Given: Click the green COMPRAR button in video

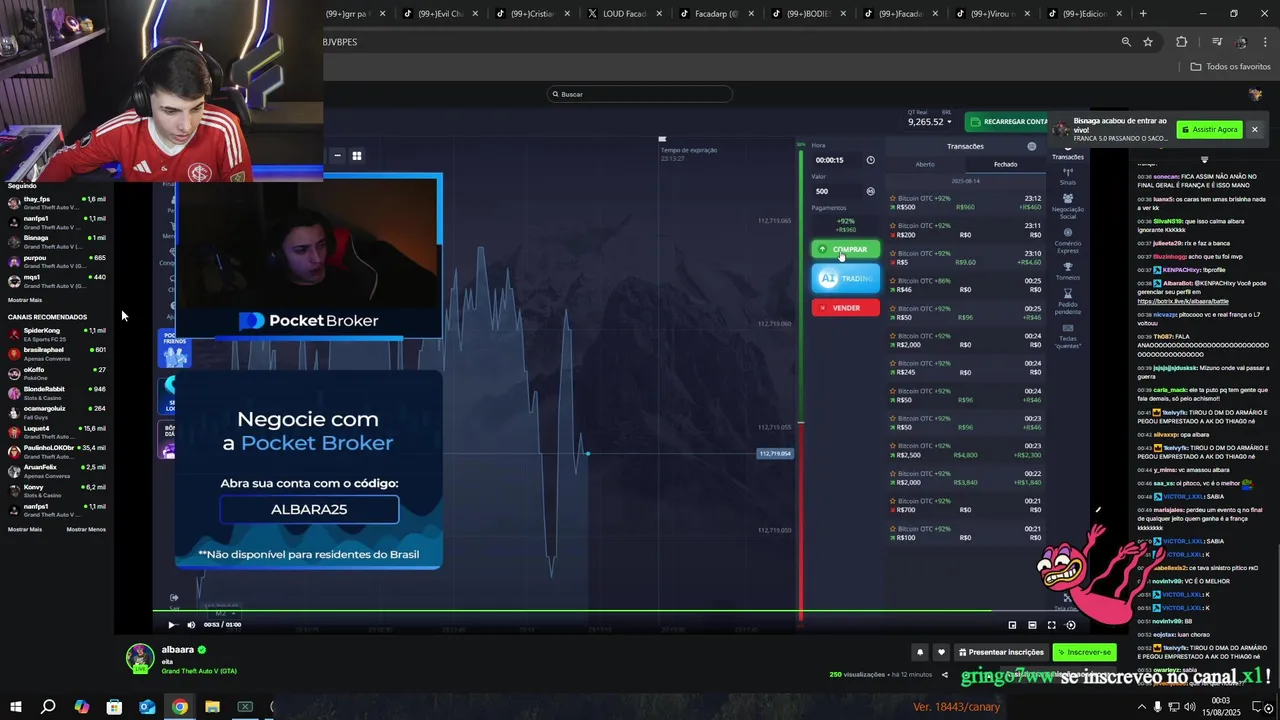Looking at the screenshot, I should point(846,249).
